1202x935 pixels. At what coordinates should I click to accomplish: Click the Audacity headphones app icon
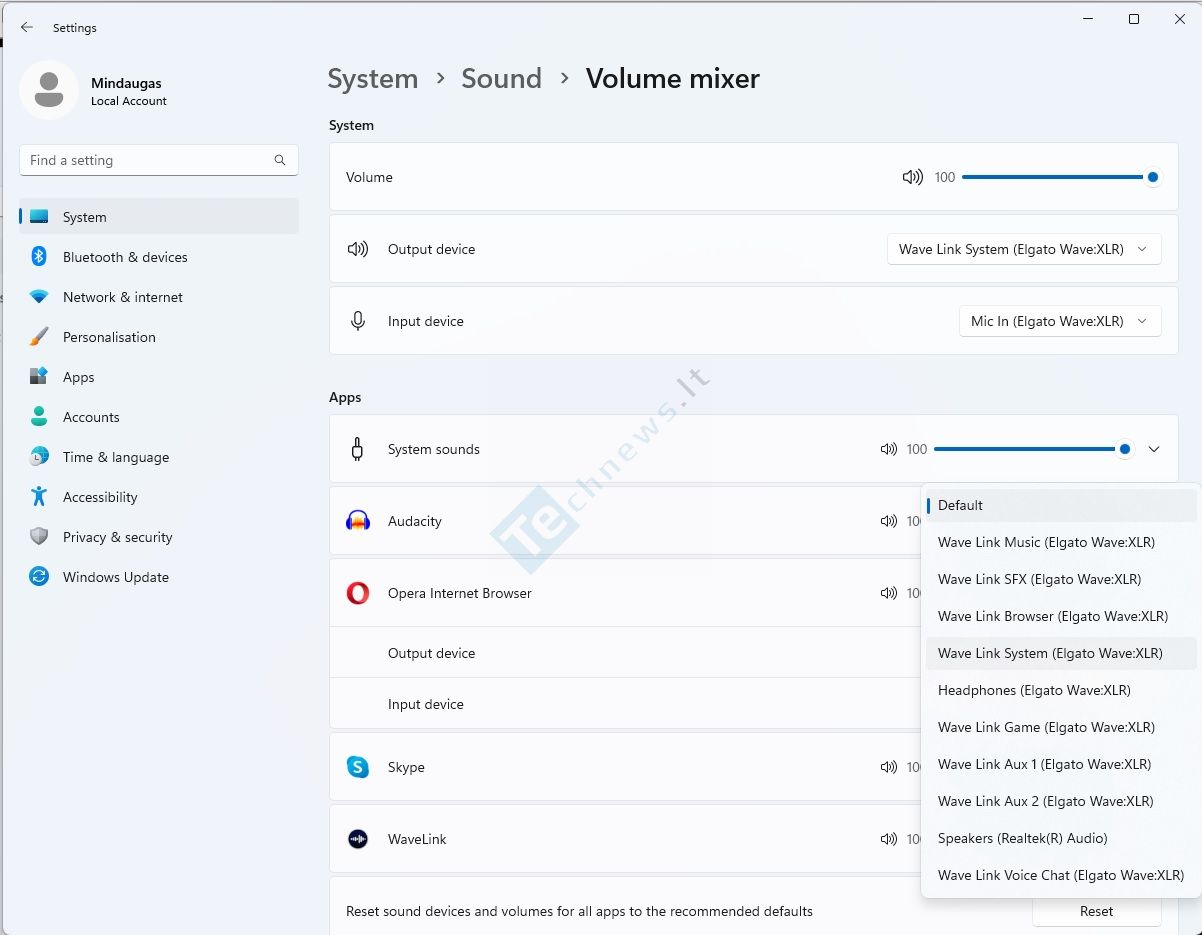358,521
